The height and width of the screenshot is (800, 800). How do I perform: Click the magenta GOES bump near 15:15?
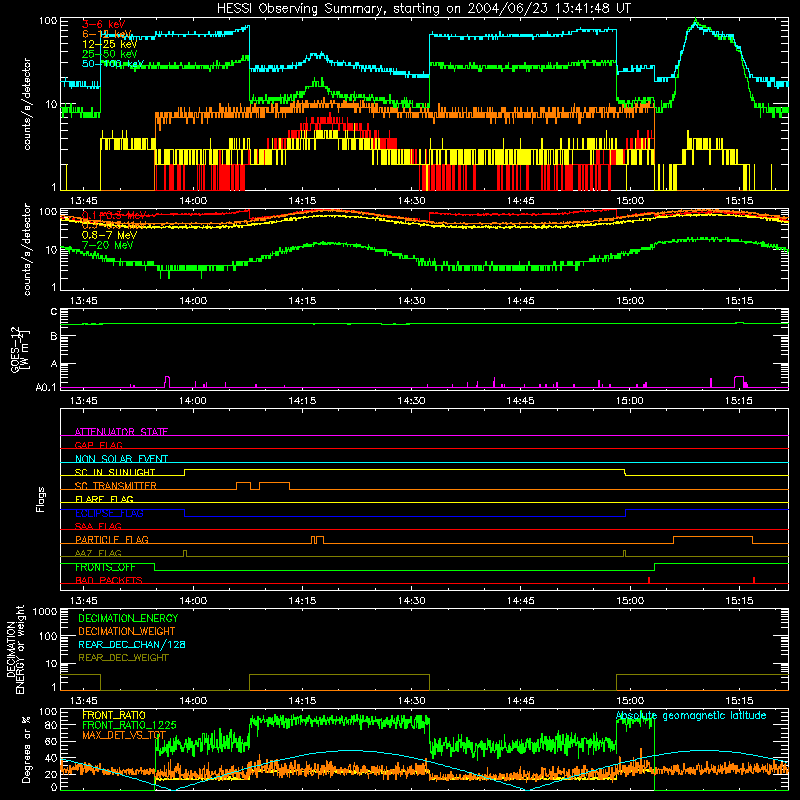(x=739, y=382)
